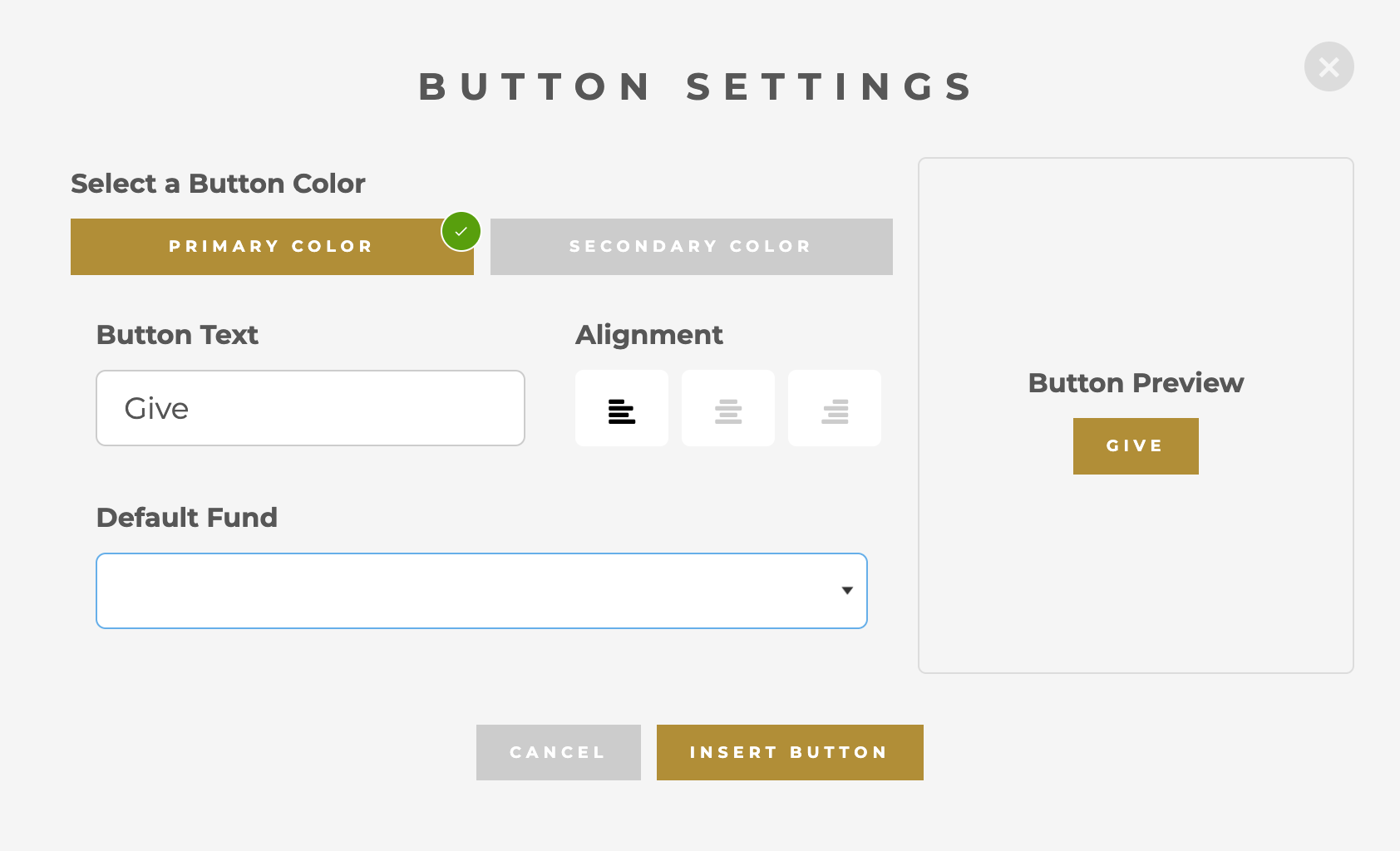Click the Select a Button Color label
This screenshot has width=1400, height=851.
[218, 184]
